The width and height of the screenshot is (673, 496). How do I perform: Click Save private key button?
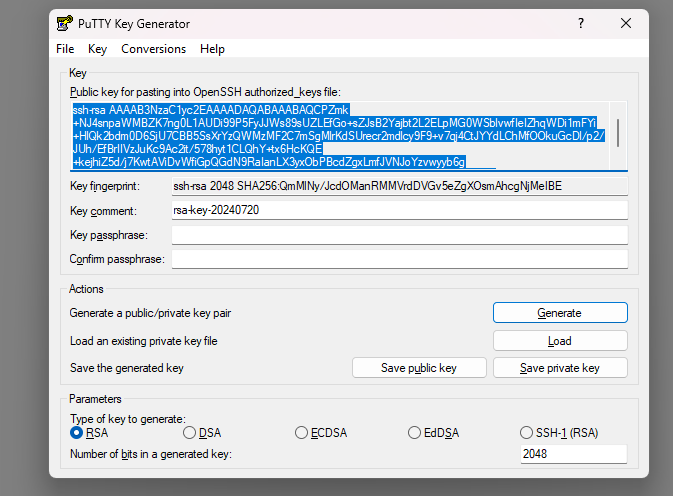tap(560, 368)
